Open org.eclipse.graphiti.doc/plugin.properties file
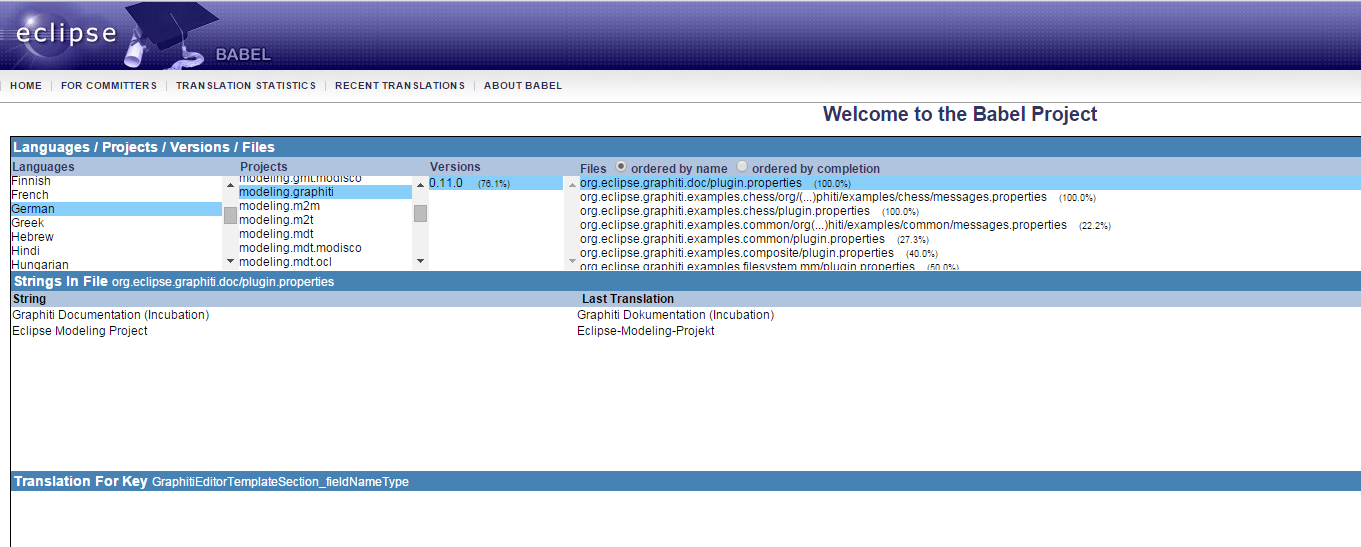 [691, 183]
